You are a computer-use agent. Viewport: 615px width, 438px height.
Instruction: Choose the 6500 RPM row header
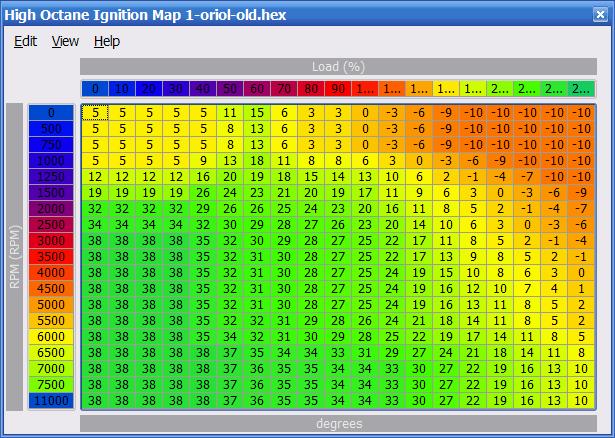coord(51,352)
